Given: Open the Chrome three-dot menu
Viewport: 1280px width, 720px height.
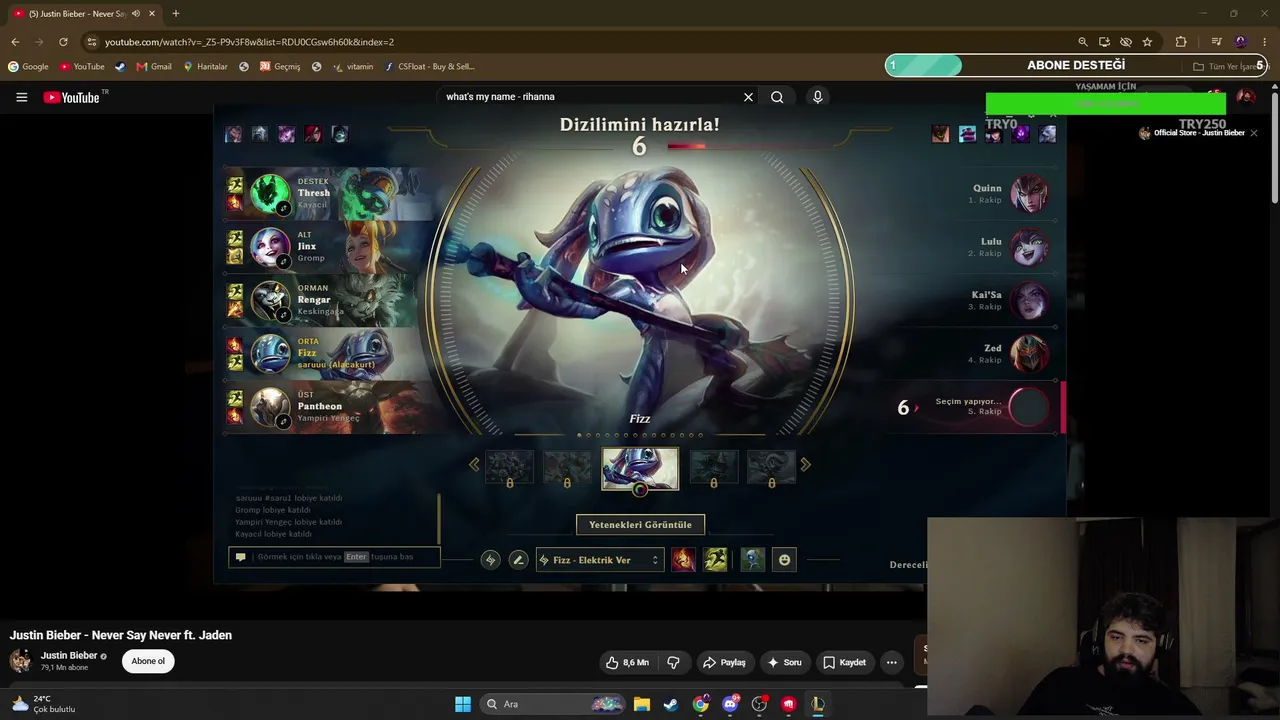Looking at the screenshot, I should pos(1263,42).
